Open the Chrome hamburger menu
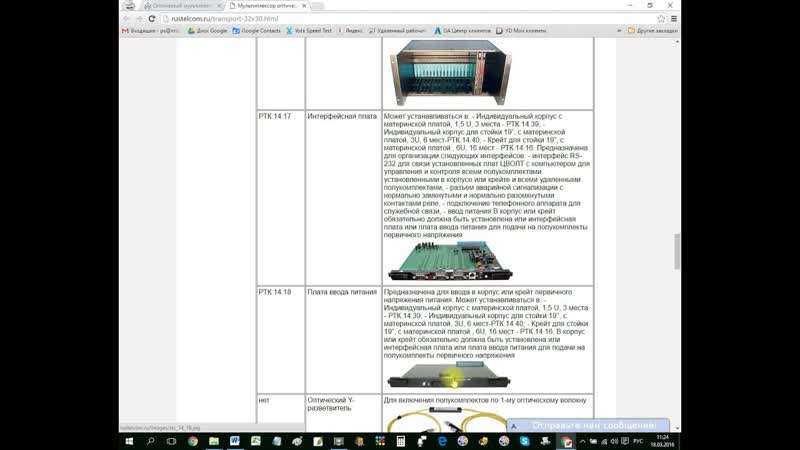Viewport: 800px width, 450px height. 673,19
